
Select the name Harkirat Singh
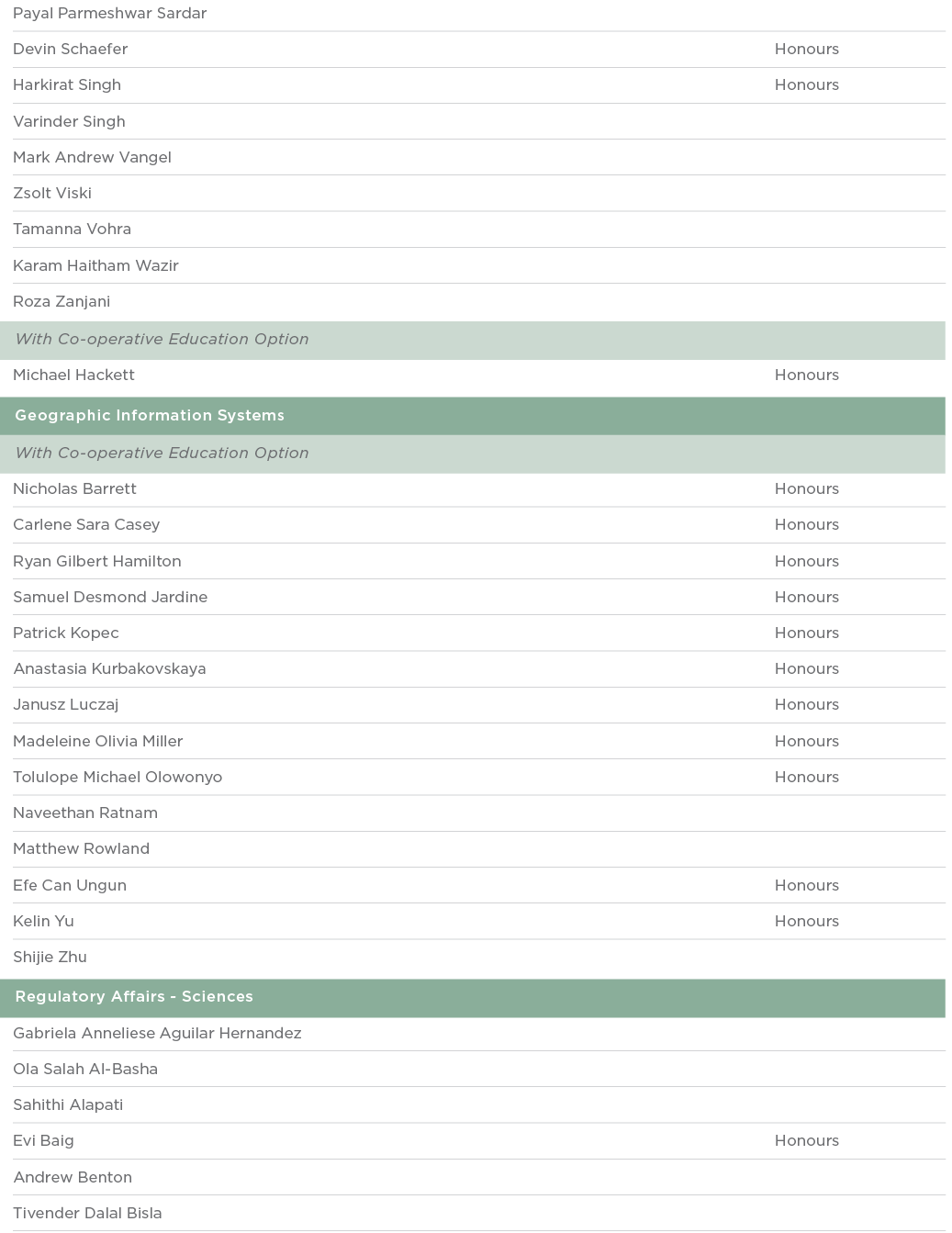(67, 85)
